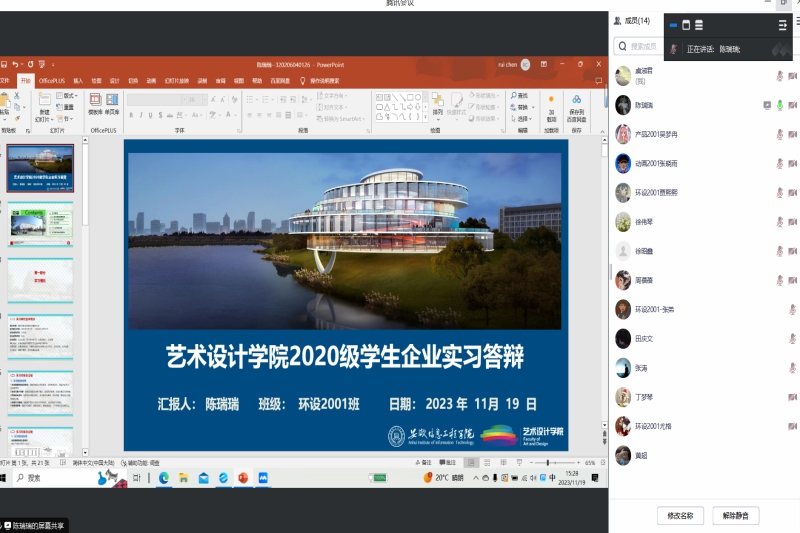Click the 修改名称 button

(x=675, y=516)
